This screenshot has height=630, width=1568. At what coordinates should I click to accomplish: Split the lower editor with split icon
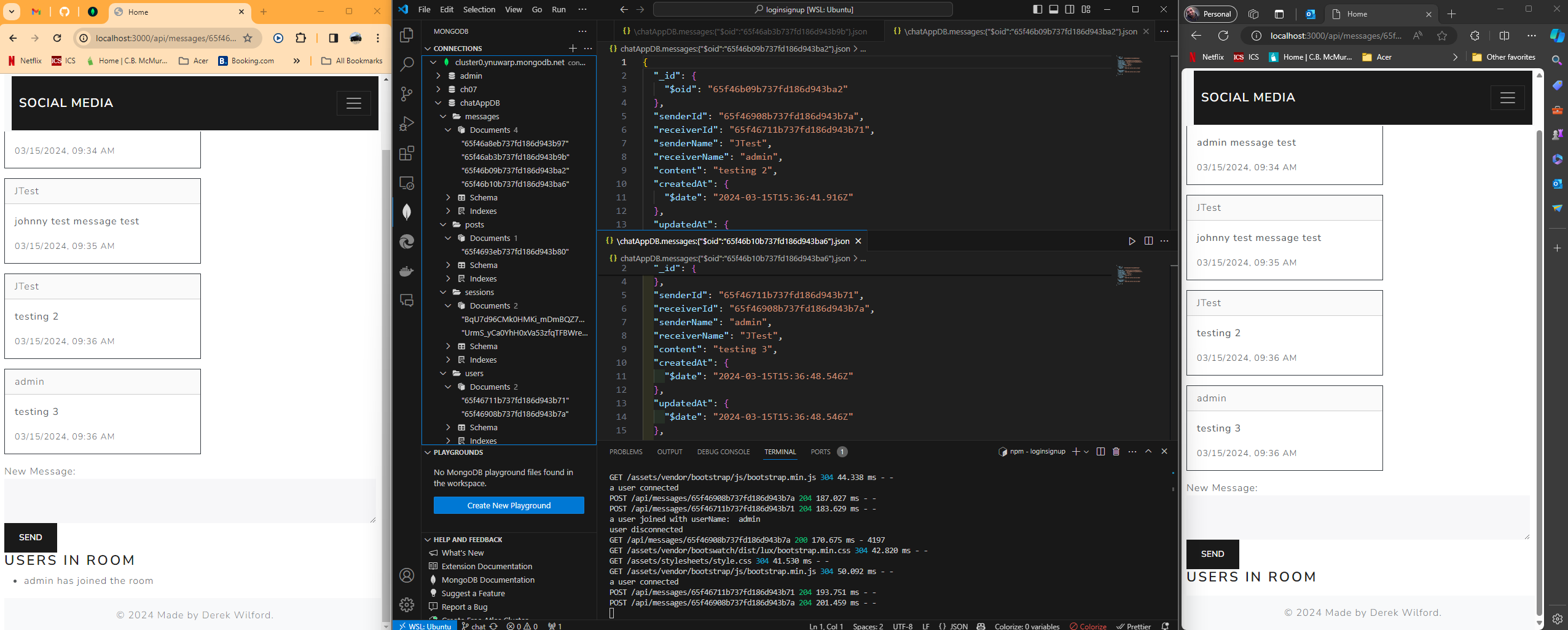click(1148, 241)
